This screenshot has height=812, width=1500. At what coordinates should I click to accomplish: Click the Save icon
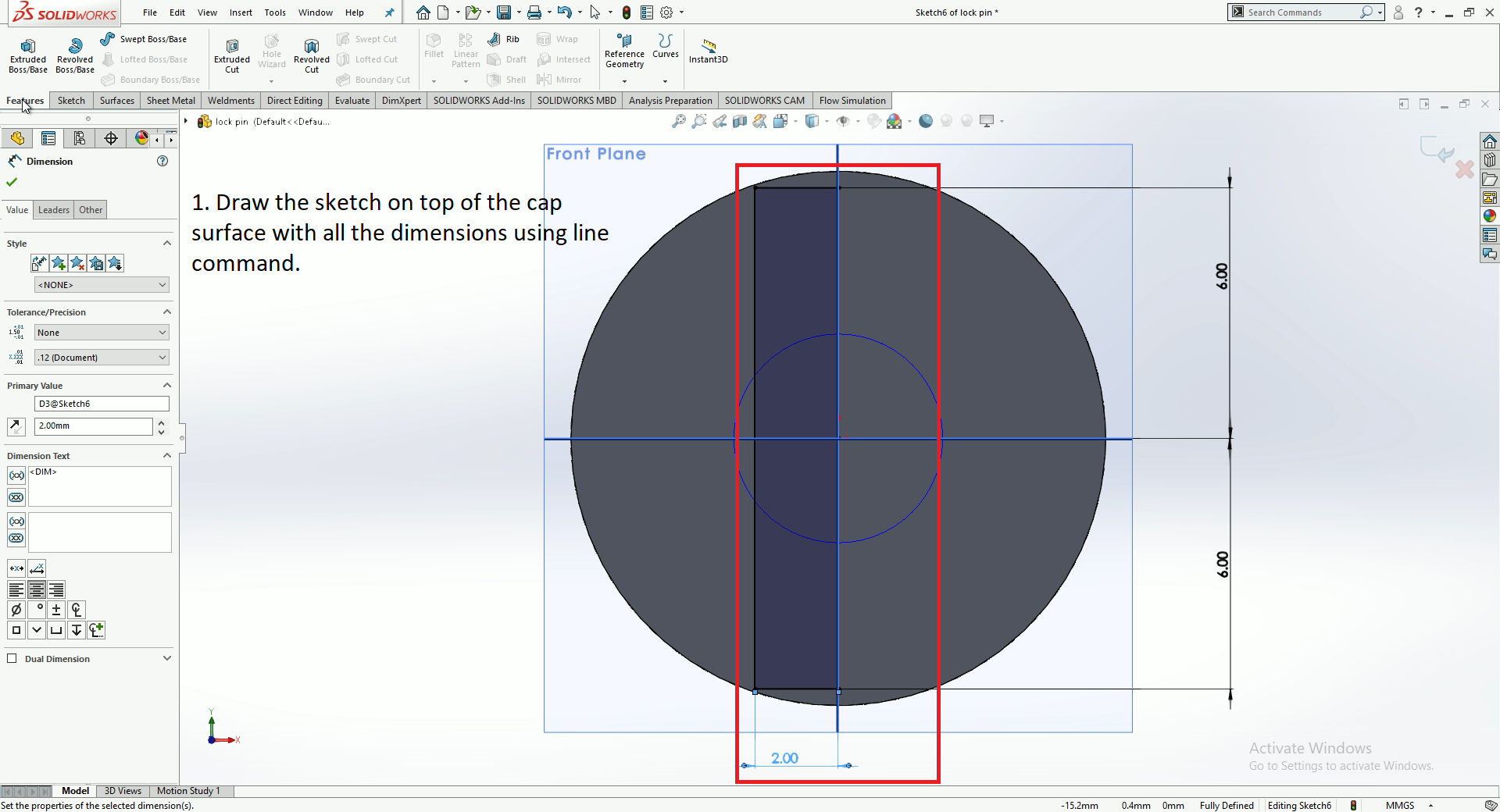[x=504, y=12]
